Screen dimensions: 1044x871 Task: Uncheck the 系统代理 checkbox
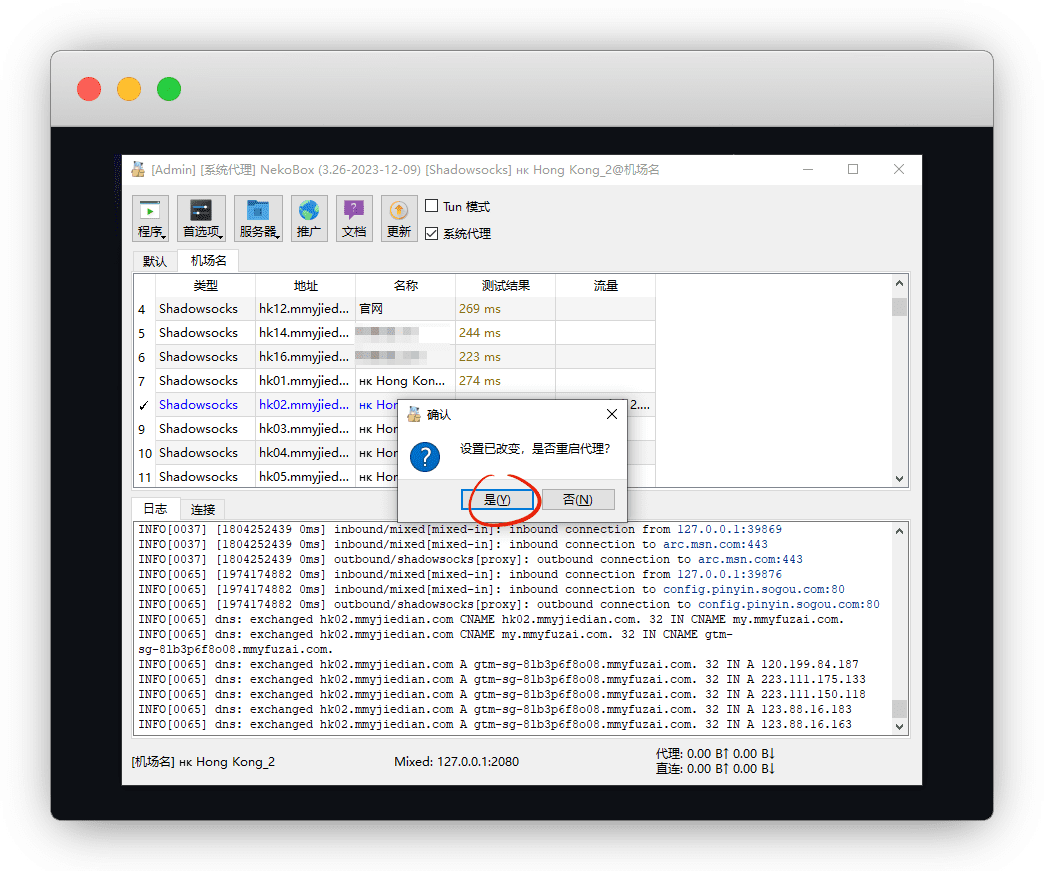click(x=432, y=234)
